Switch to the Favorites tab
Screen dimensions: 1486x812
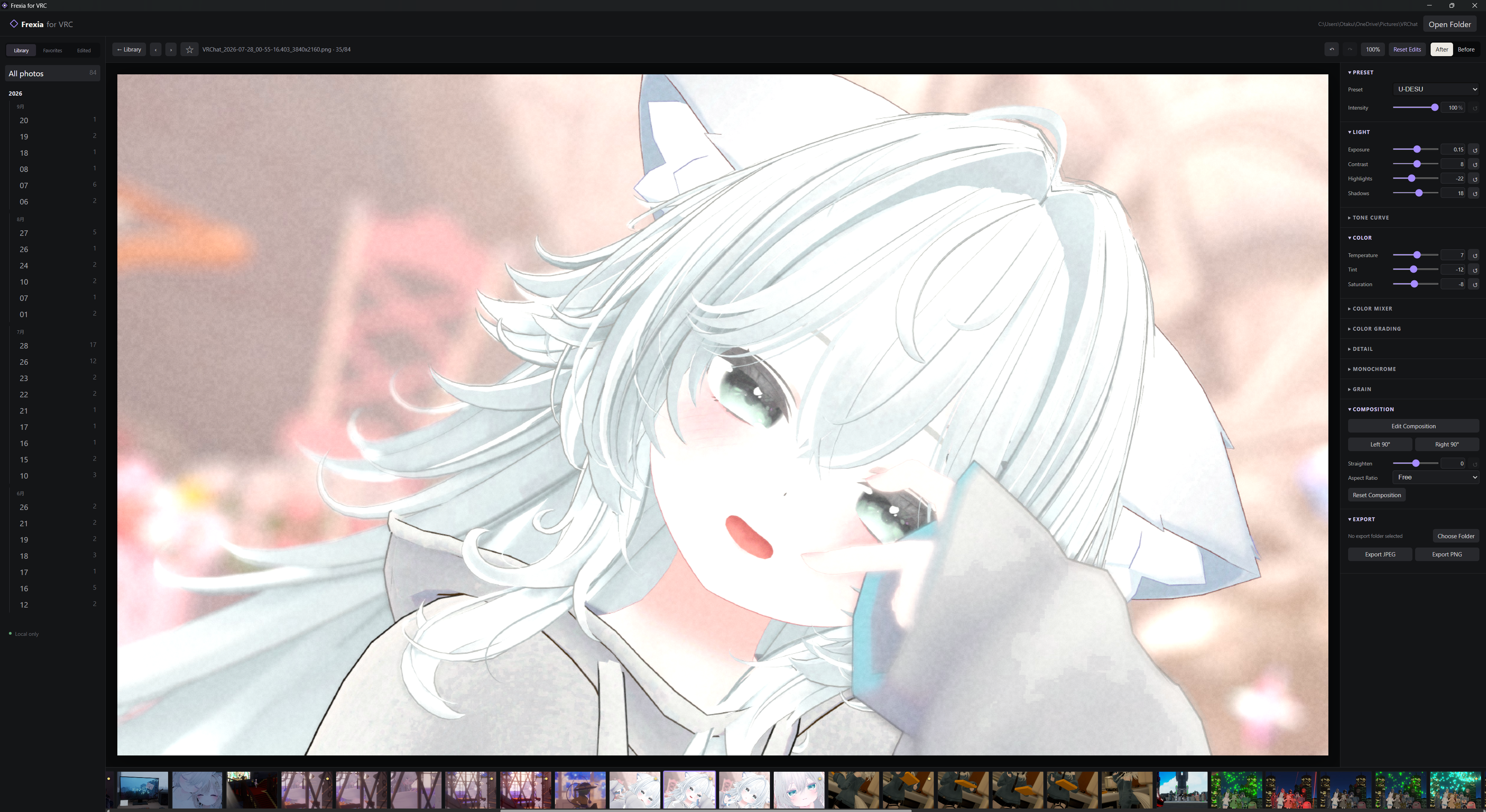pos(53,51)
